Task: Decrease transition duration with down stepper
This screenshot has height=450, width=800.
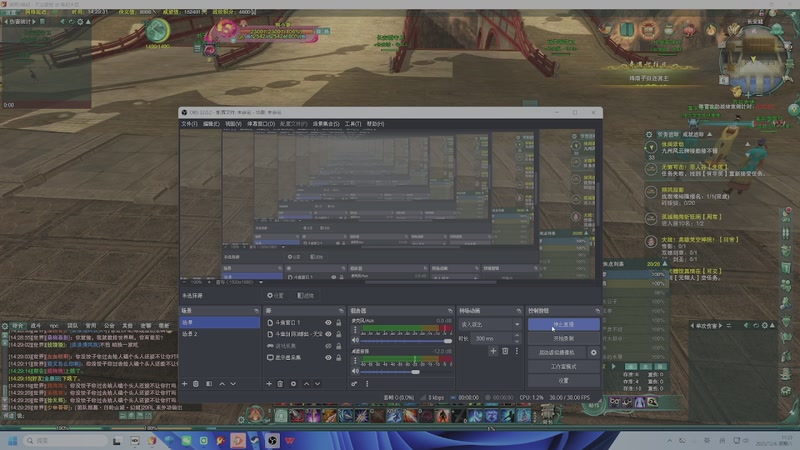Action: coord(517,341)
